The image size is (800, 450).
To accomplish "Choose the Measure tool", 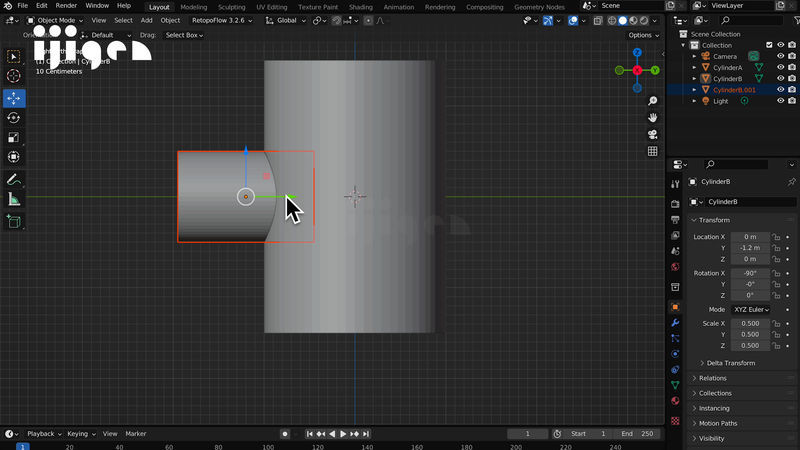I will [x=14, y=199].
